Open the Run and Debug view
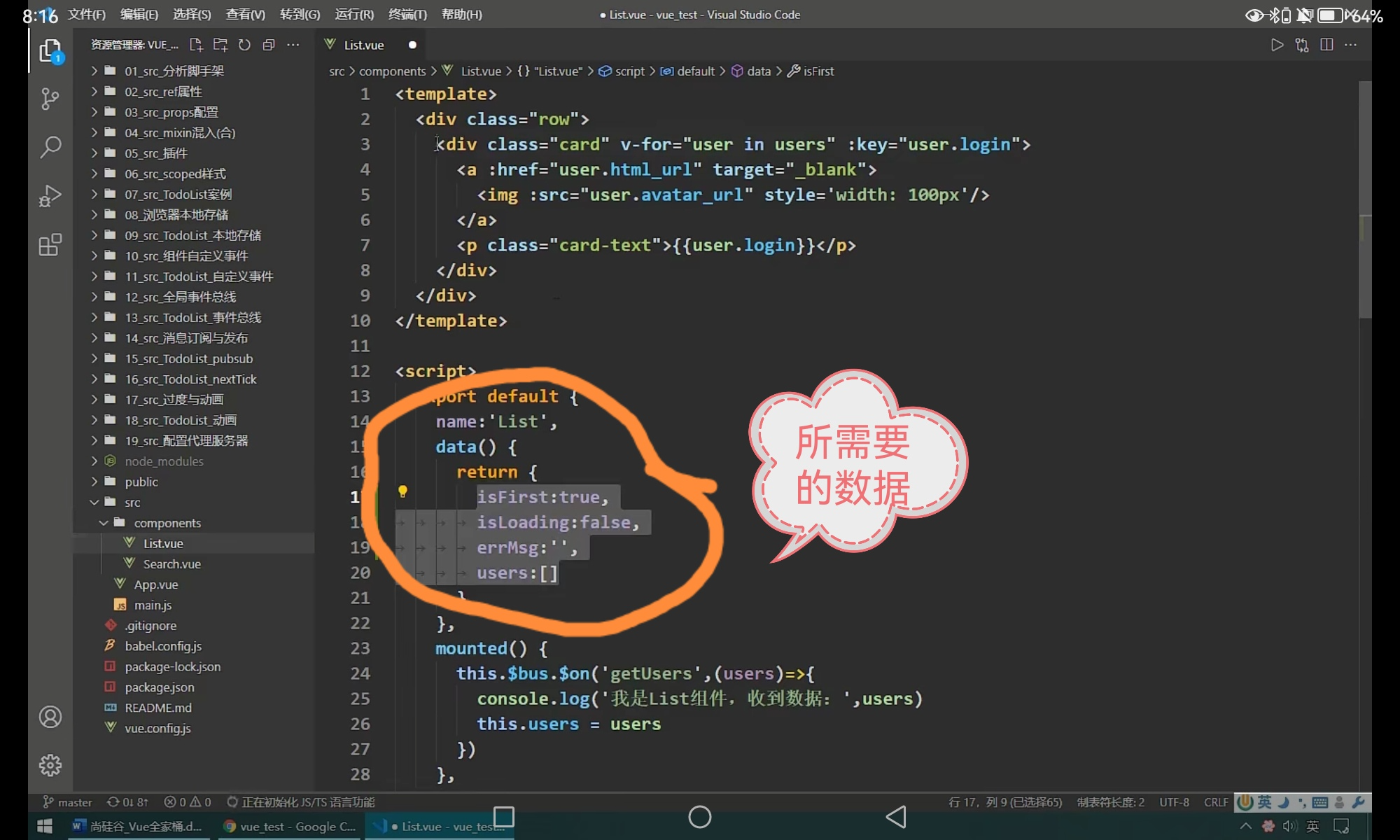Image resolution: width=1400 pixels, height=840 pixels. click(50, 196)
